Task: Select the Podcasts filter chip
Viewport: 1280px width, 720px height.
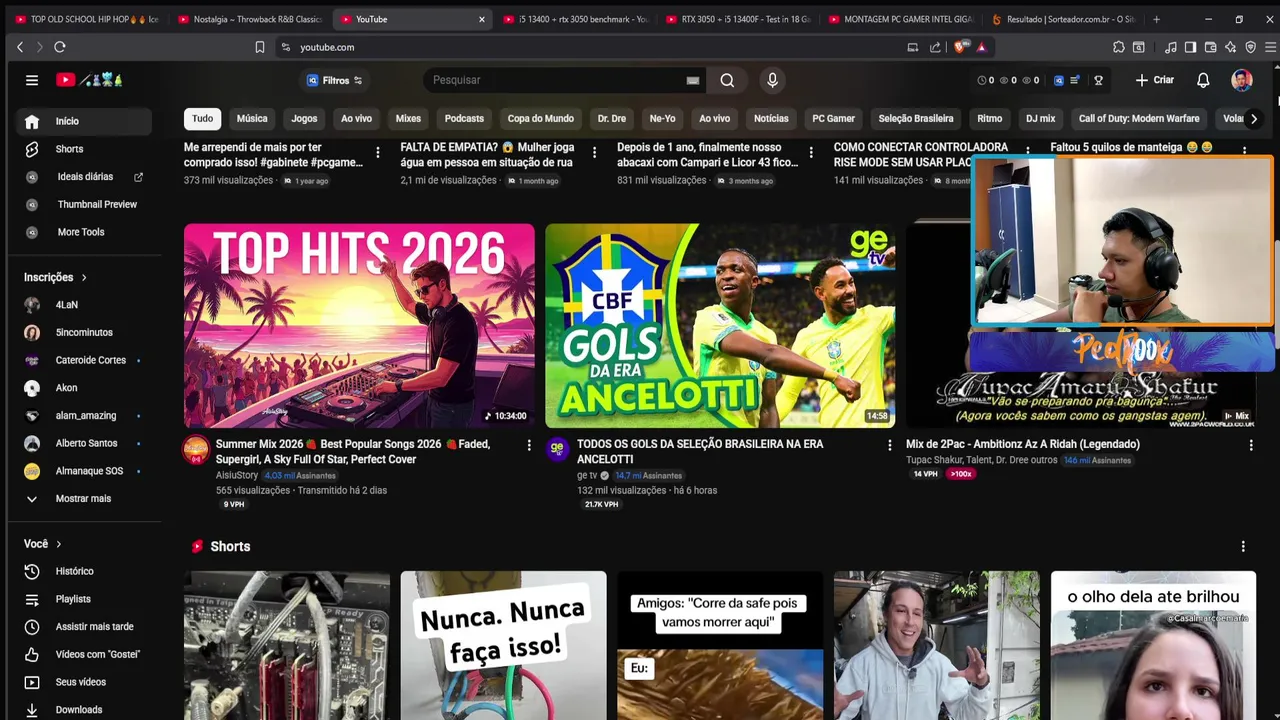Action: (464, 118)
